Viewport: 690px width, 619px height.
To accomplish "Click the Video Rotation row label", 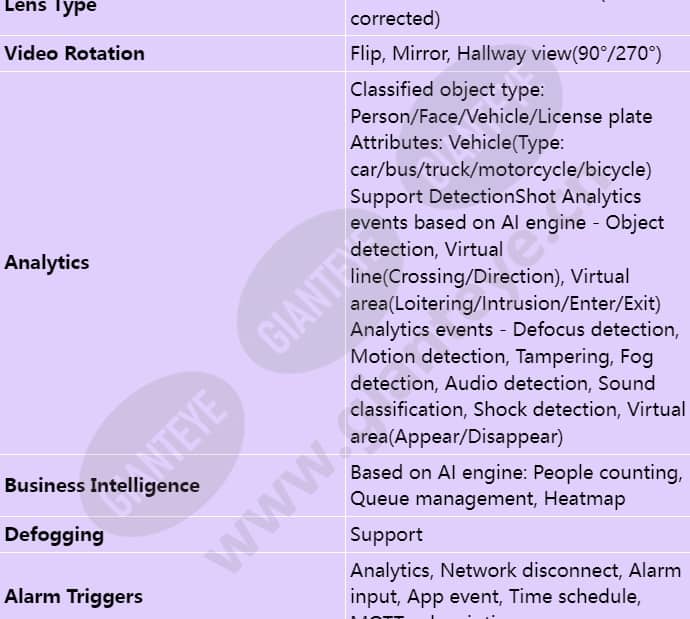I will pyautogui.click(x=74, y=54).
